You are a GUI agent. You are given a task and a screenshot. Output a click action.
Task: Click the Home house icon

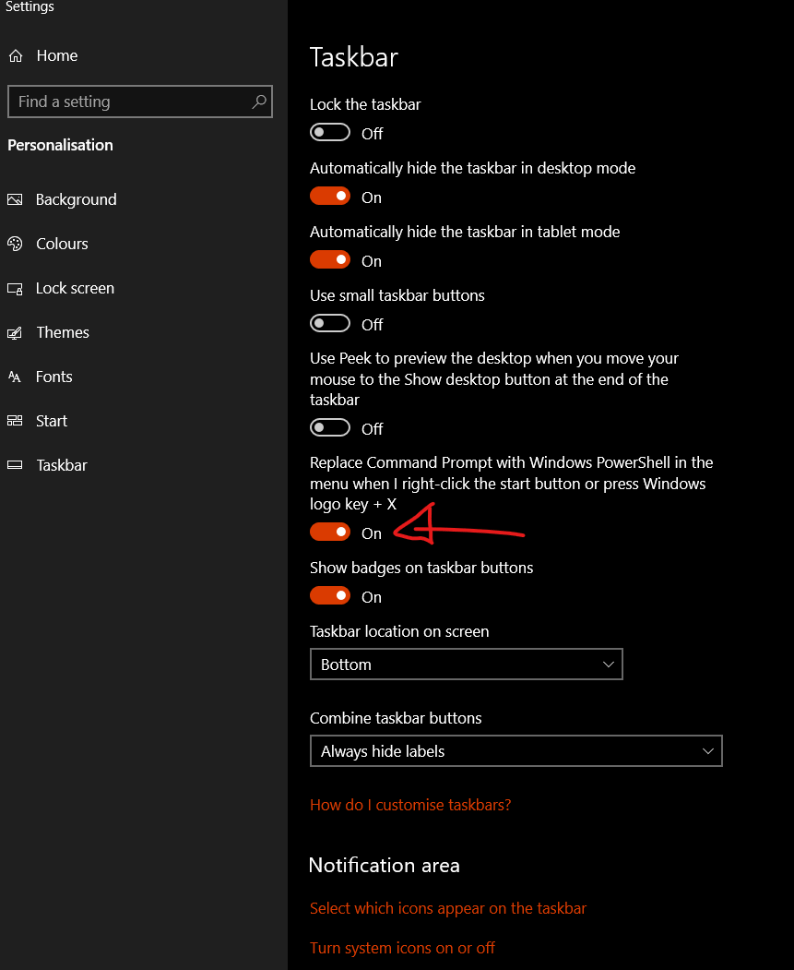click(x=15, y=56)
